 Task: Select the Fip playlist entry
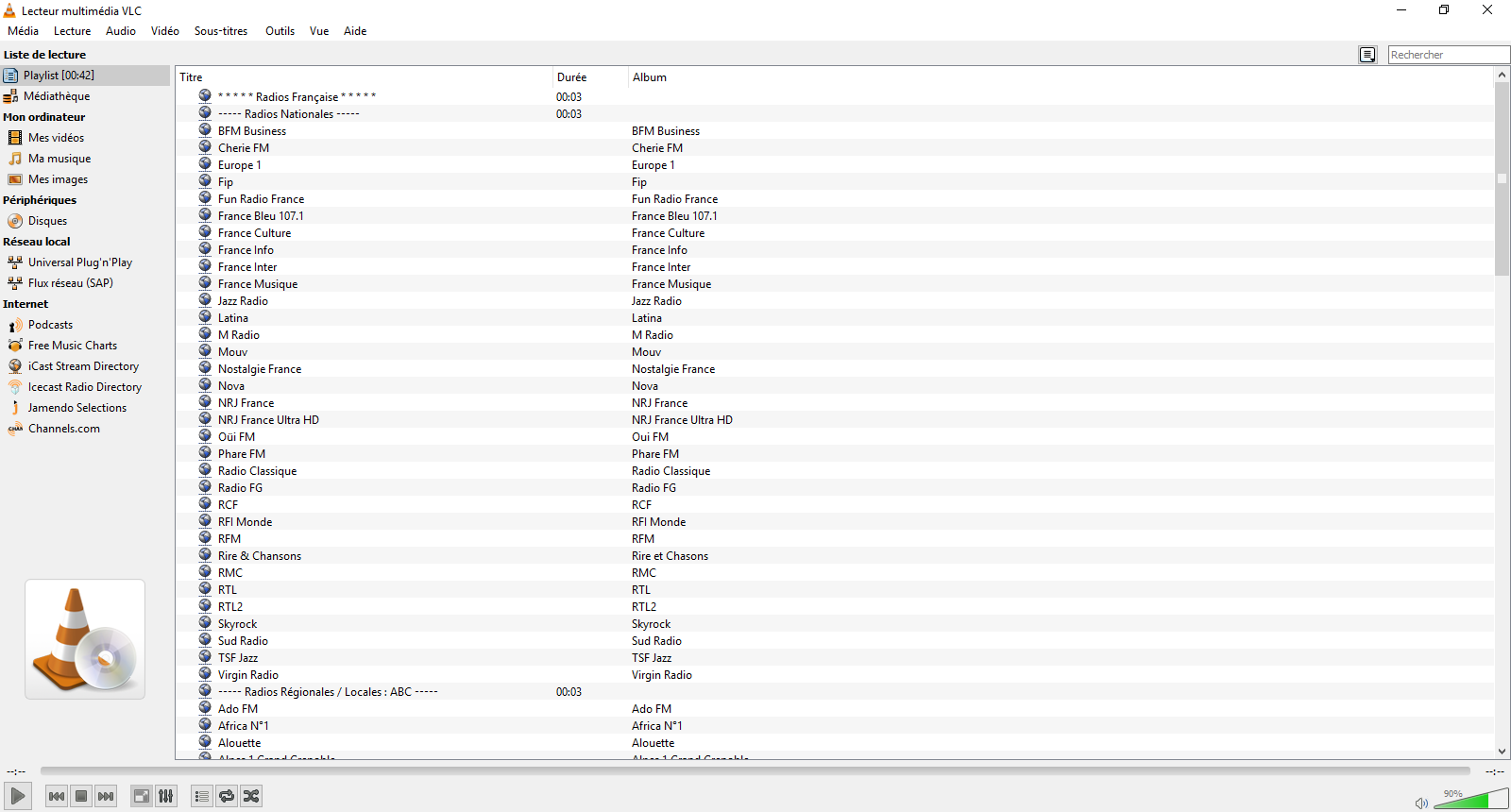[226, 182]
